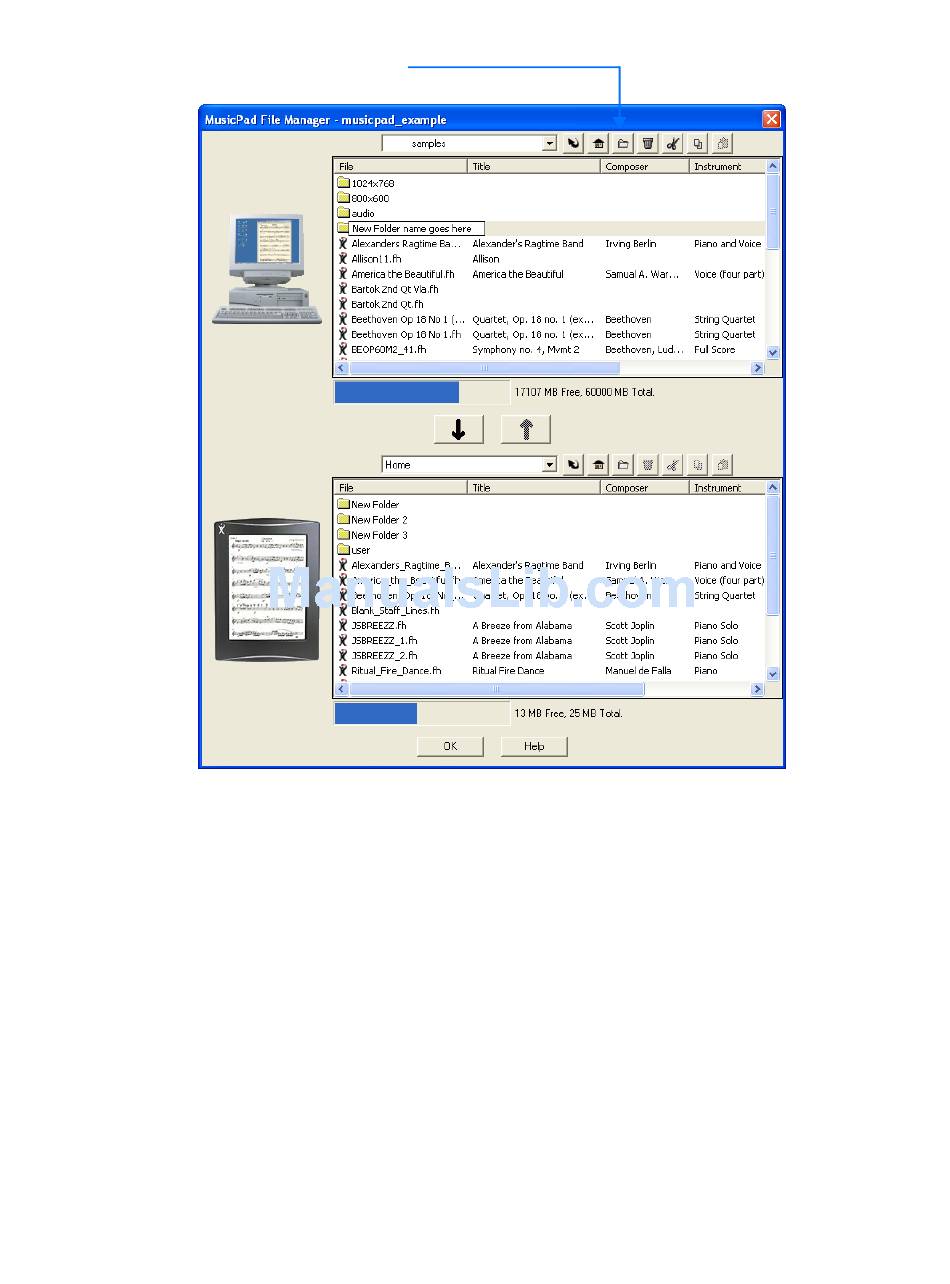Sort computer pane by File column header
950x1284 pixels.
401,167
